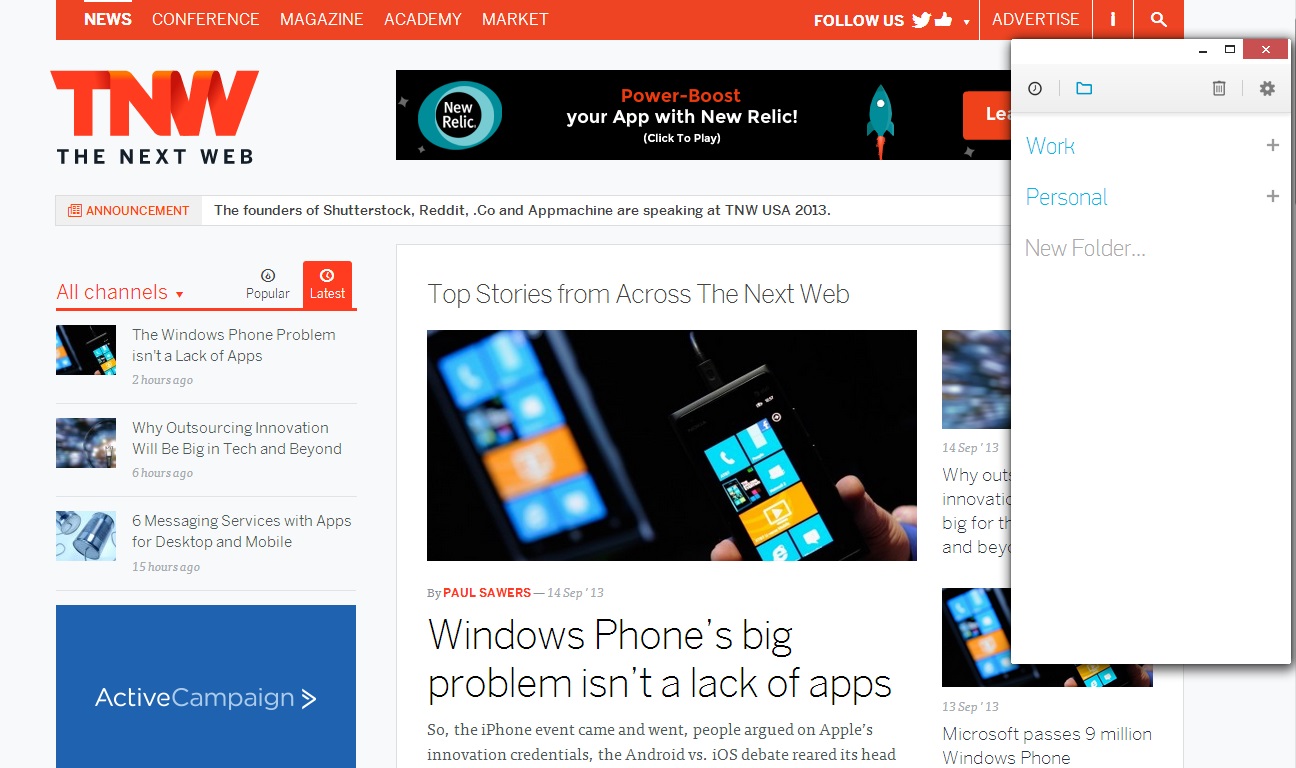Switch to the Latest stories toggle
The image size is (1296, 768).
327,284
